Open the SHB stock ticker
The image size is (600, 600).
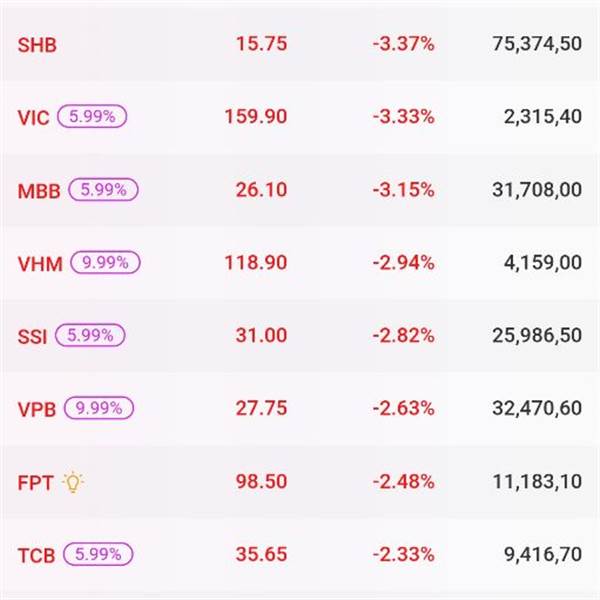coord(34,44)
